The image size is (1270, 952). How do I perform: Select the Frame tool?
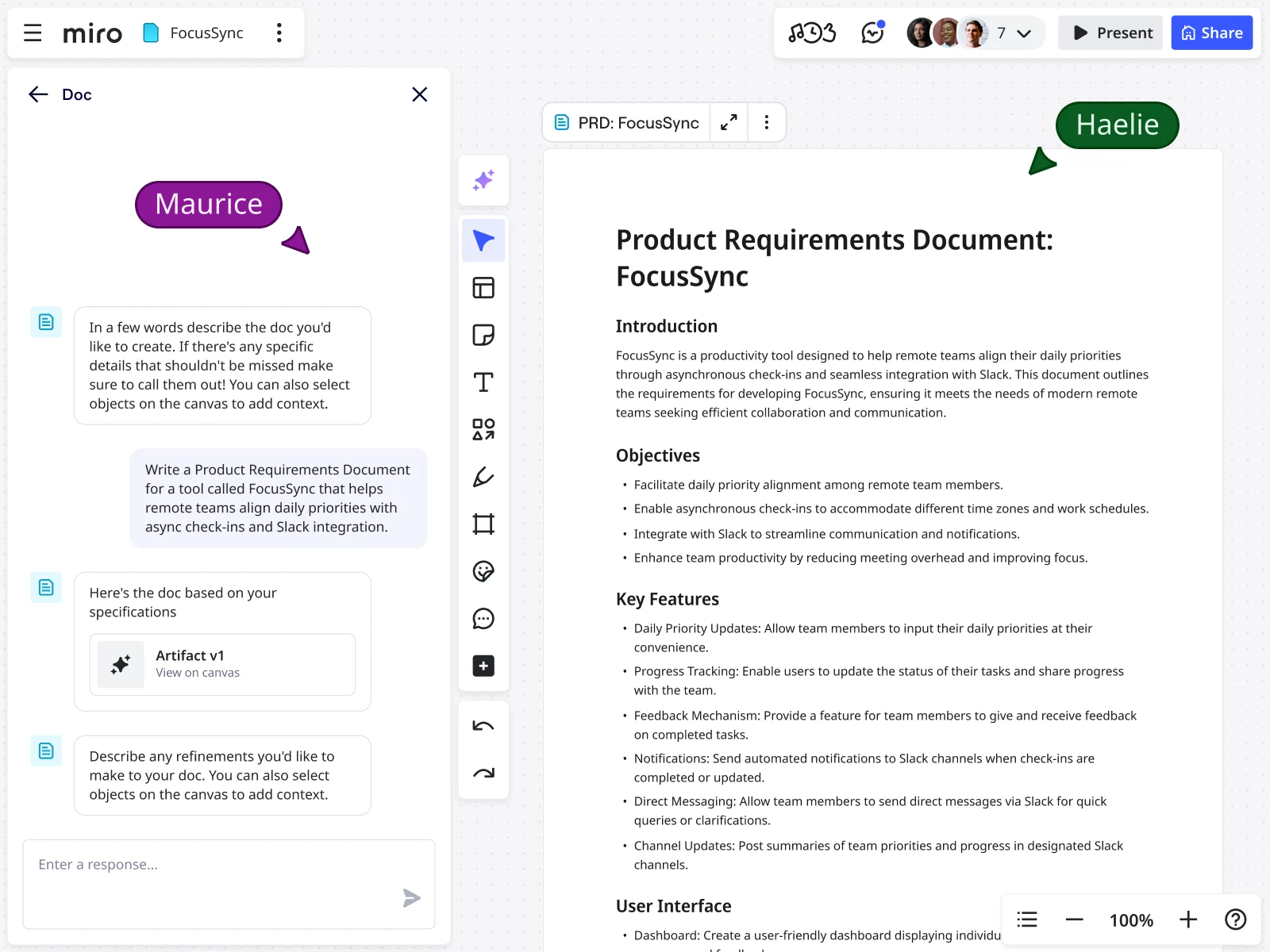483,524
